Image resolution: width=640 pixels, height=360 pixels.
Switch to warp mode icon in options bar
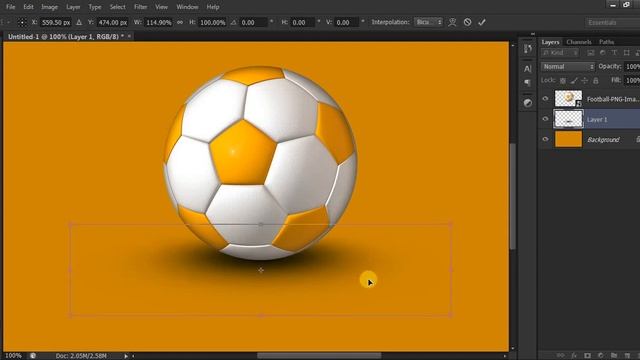click(x=452, y=22)
